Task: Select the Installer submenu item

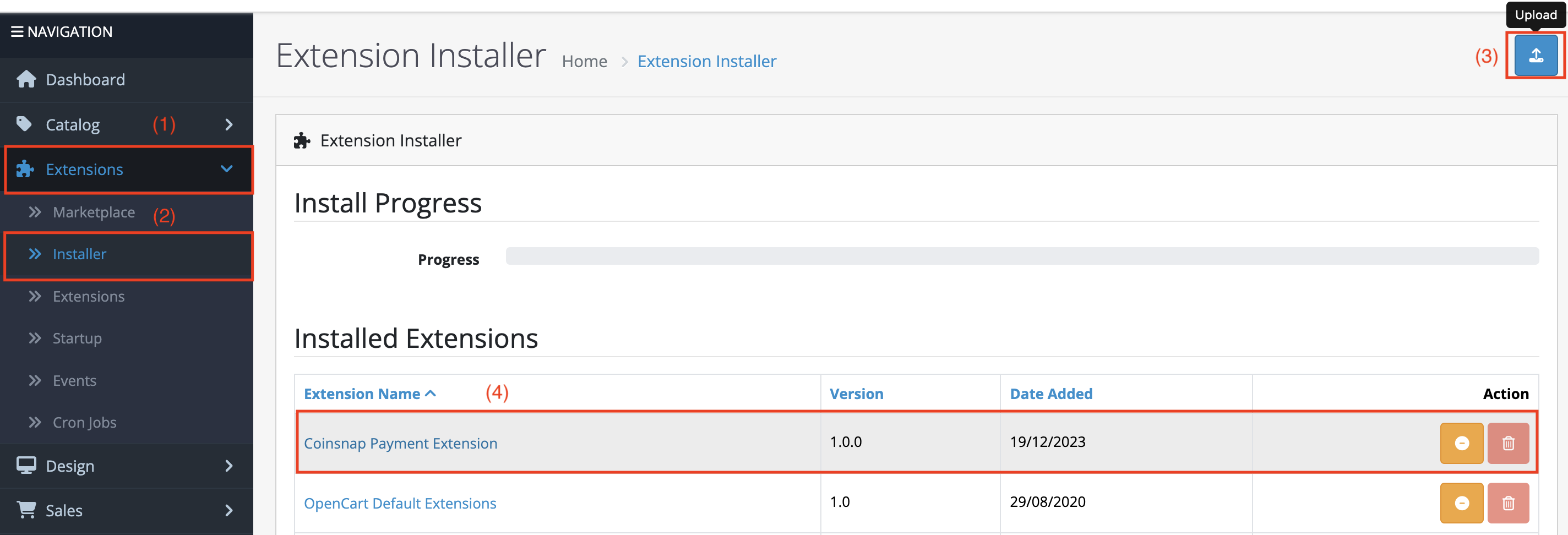Action: [79, 254]
